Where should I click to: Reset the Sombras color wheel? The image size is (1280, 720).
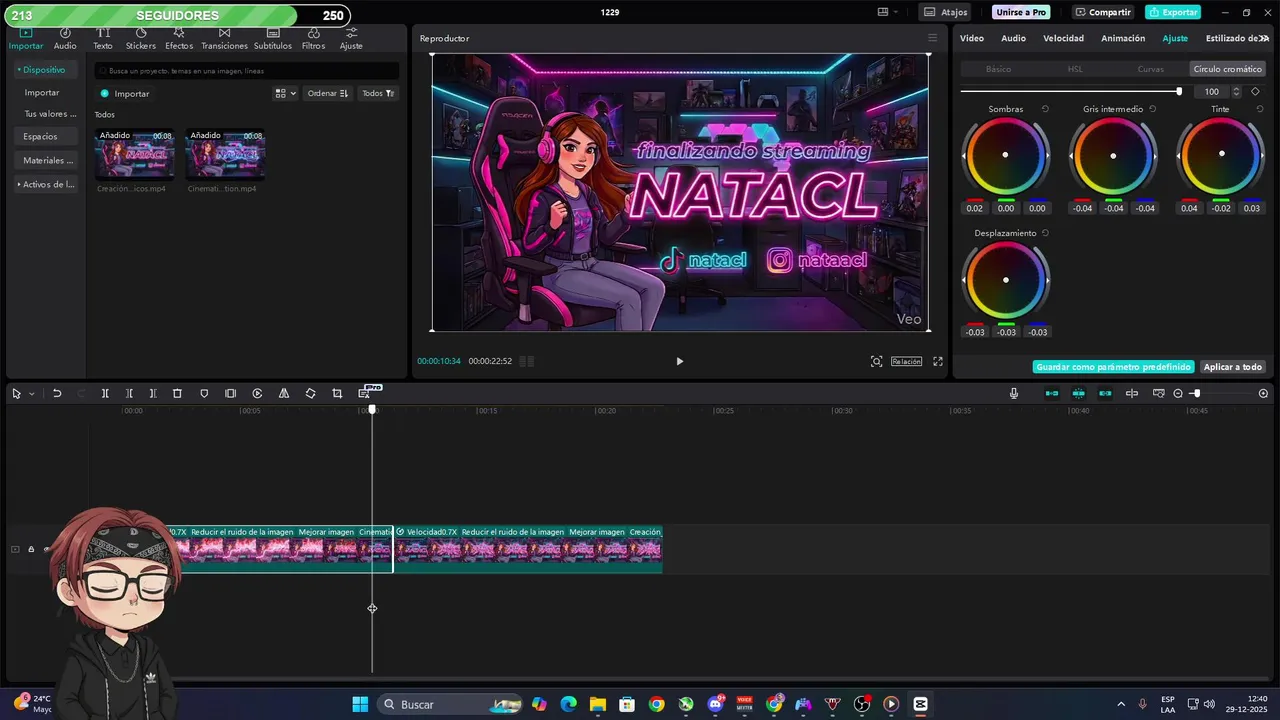tap(1045, 109)
